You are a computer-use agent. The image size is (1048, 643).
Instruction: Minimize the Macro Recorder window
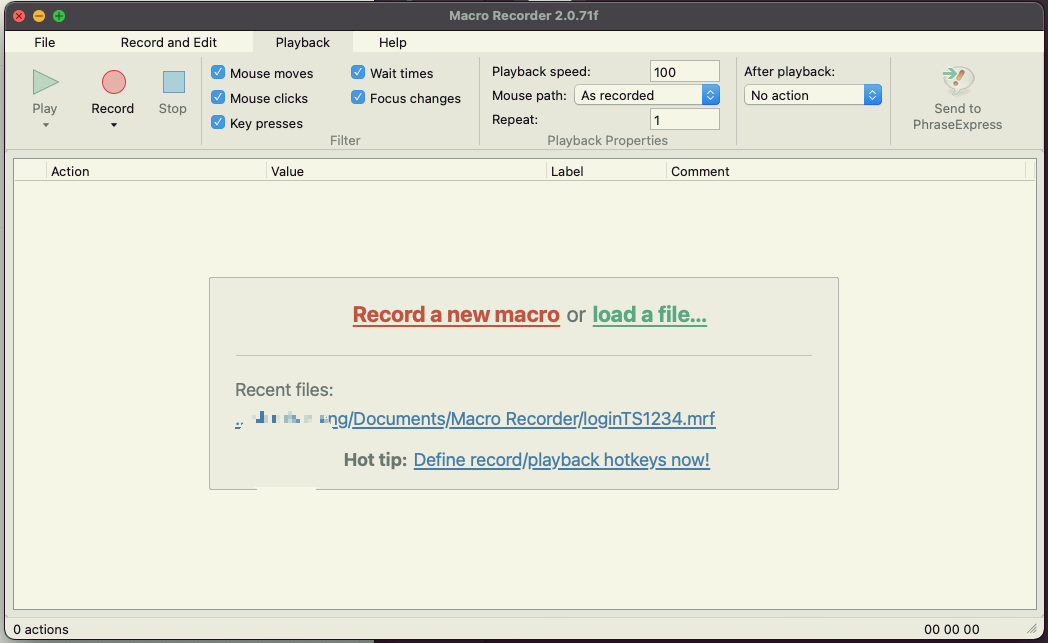[39, 15]
